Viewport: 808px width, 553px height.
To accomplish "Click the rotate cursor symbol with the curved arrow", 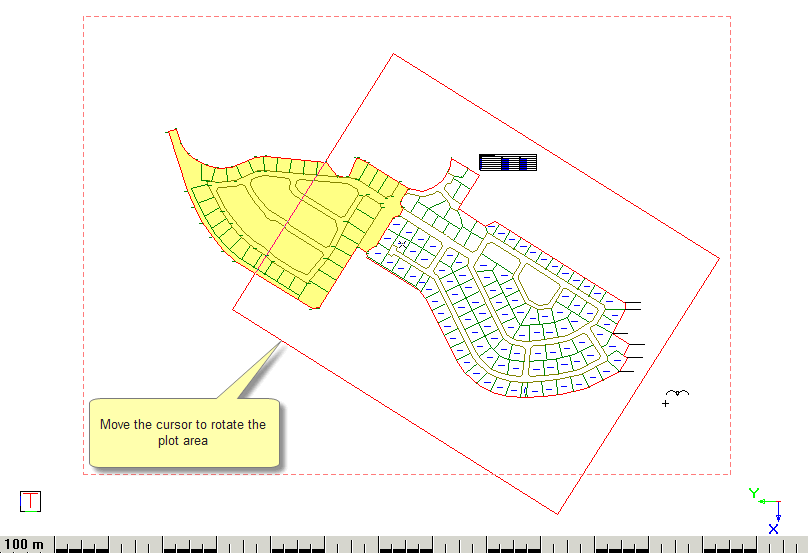I will coord(678,396).
